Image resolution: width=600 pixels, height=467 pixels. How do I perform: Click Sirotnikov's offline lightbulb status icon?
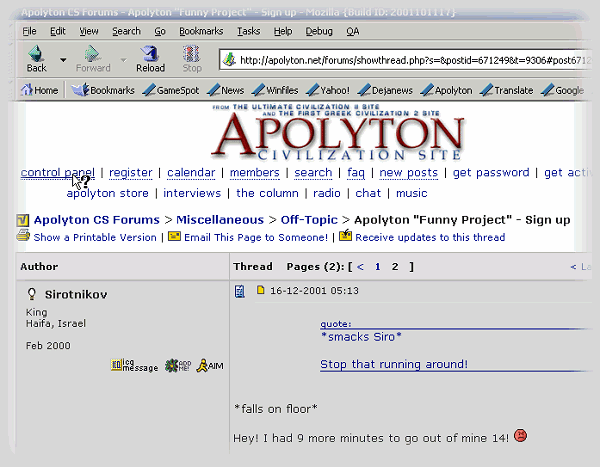click(32, 294)
